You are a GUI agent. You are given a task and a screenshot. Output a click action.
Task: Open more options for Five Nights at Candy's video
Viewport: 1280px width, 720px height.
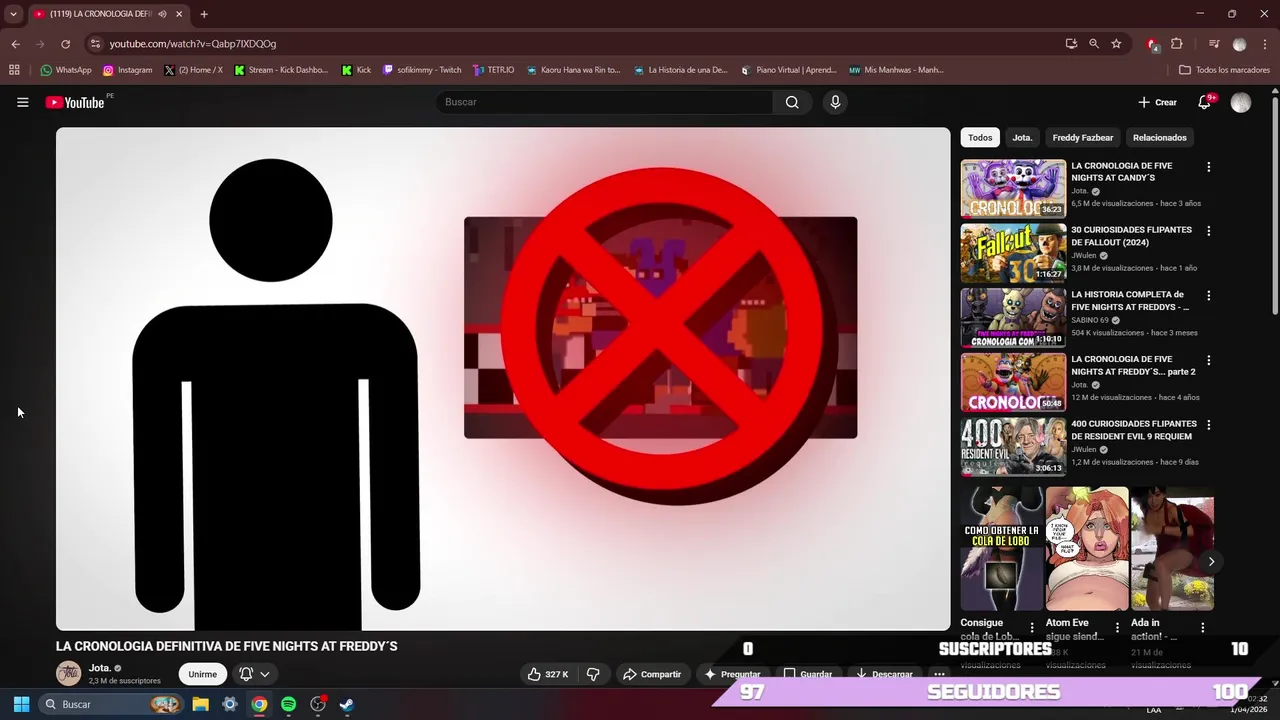click(1208, 167)
